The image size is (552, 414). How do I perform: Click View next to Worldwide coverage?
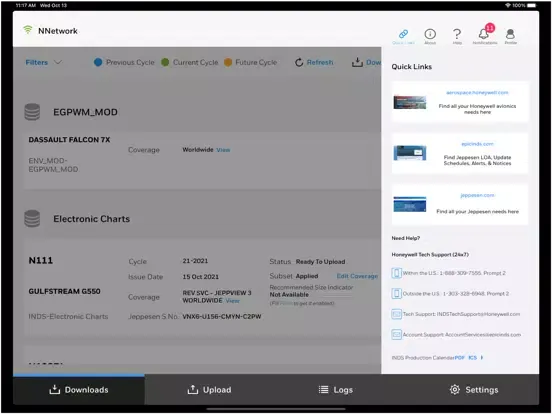pos(223,150)
